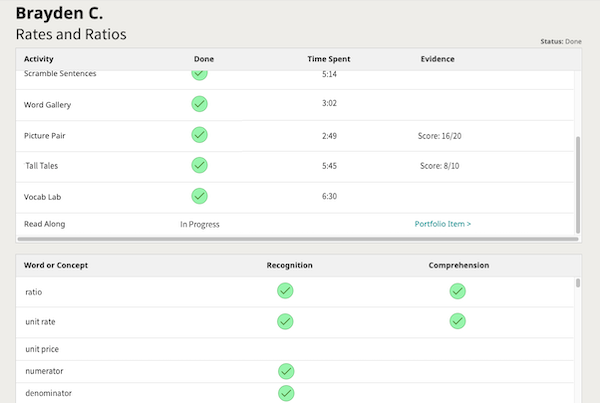
Task: Click the Word Gallery done checkmark
Action: (x=199, y=103)
